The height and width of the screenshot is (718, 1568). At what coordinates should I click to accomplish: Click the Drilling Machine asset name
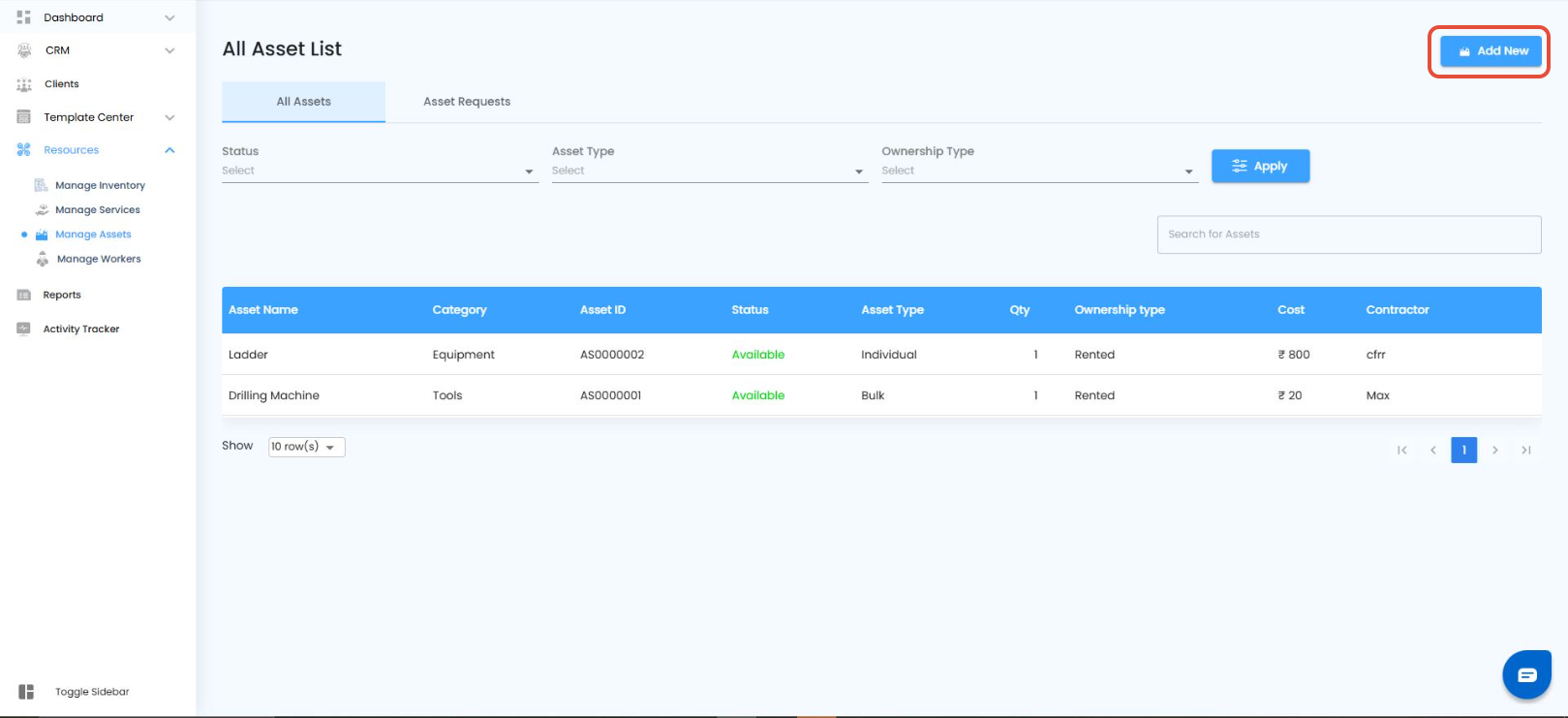(x=273, y=395)
